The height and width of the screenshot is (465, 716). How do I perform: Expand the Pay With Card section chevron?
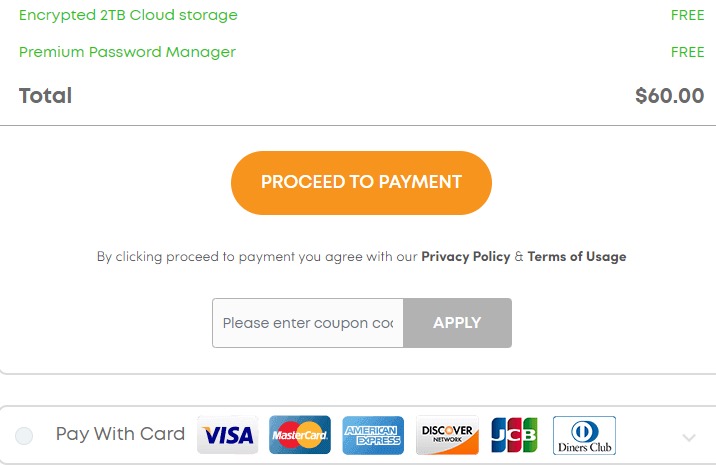click(x=688, y=437)
